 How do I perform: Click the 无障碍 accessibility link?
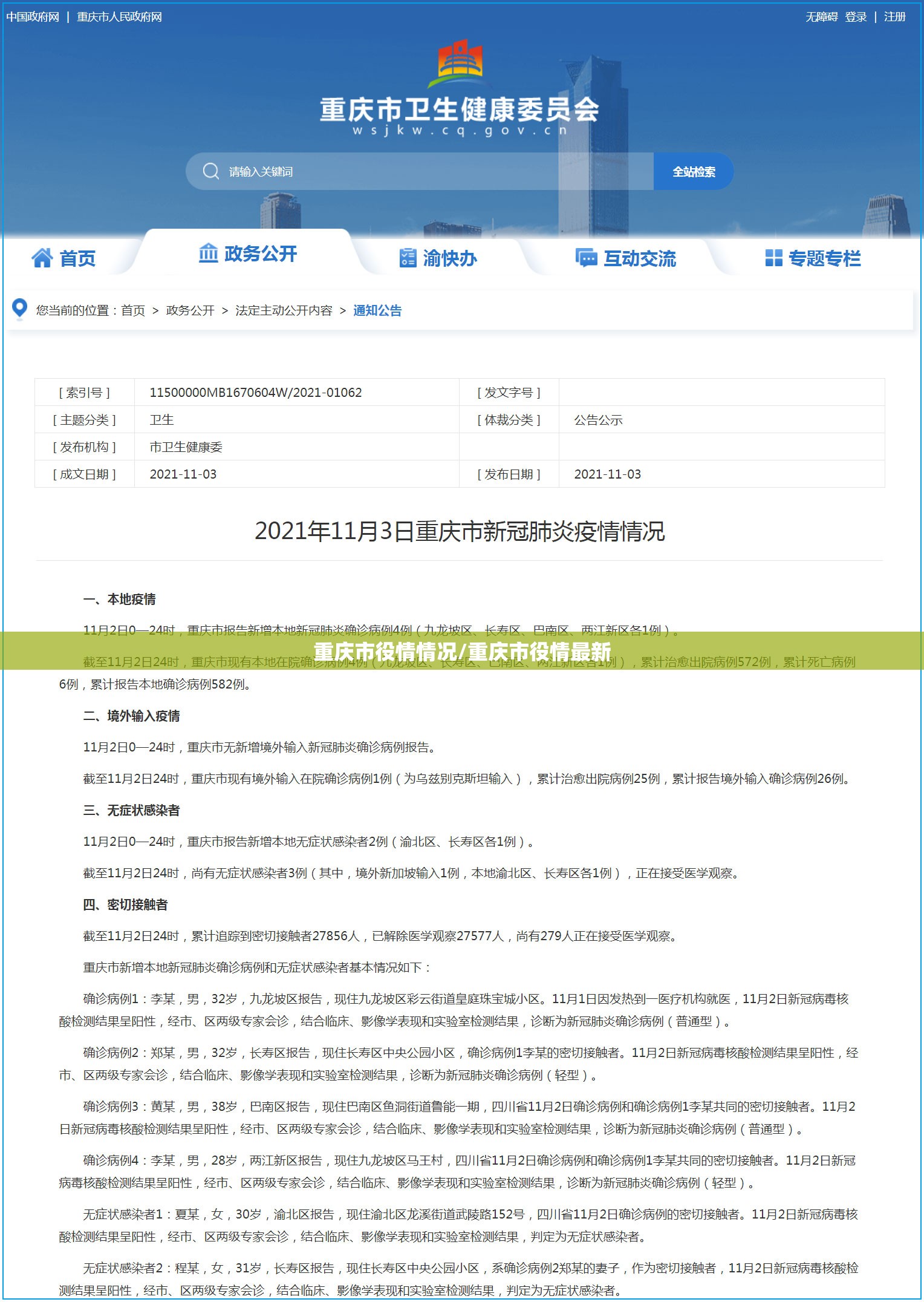pyautogui.click(x=822, y=17)
